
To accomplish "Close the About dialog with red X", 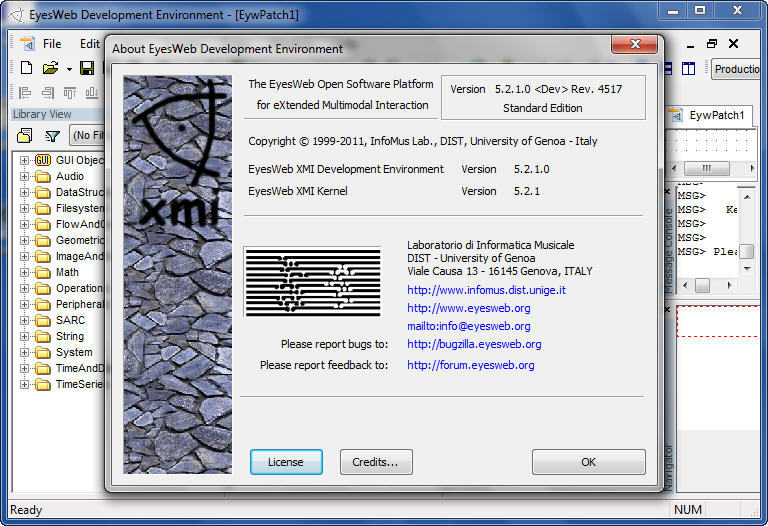I will click(635, 44).
